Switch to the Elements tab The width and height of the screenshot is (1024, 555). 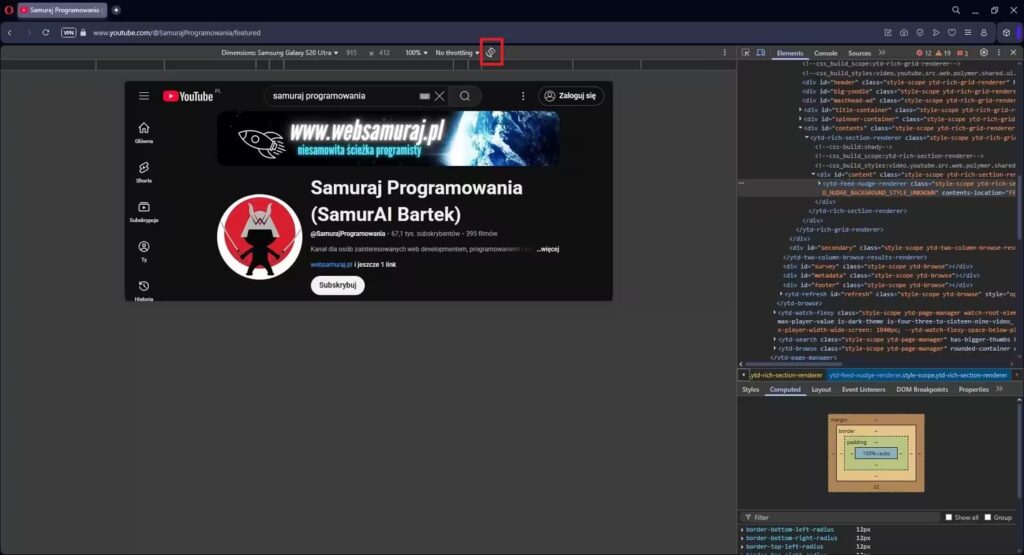(x=790, y=53)
